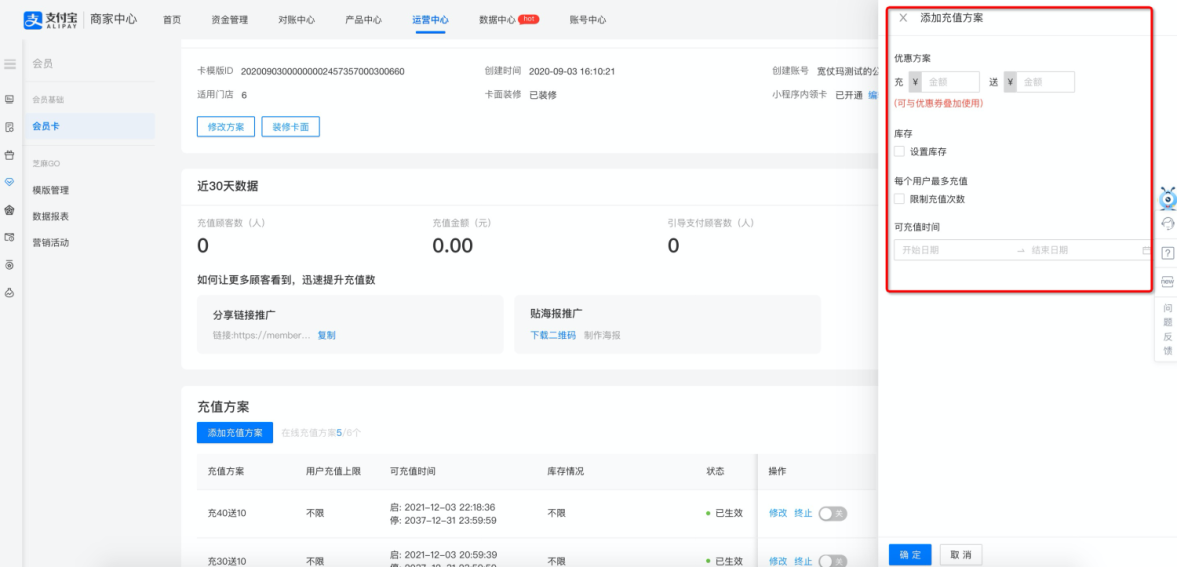Click the 问题反馈 feedback link
1177x567 pixels.
point(1167,329)
